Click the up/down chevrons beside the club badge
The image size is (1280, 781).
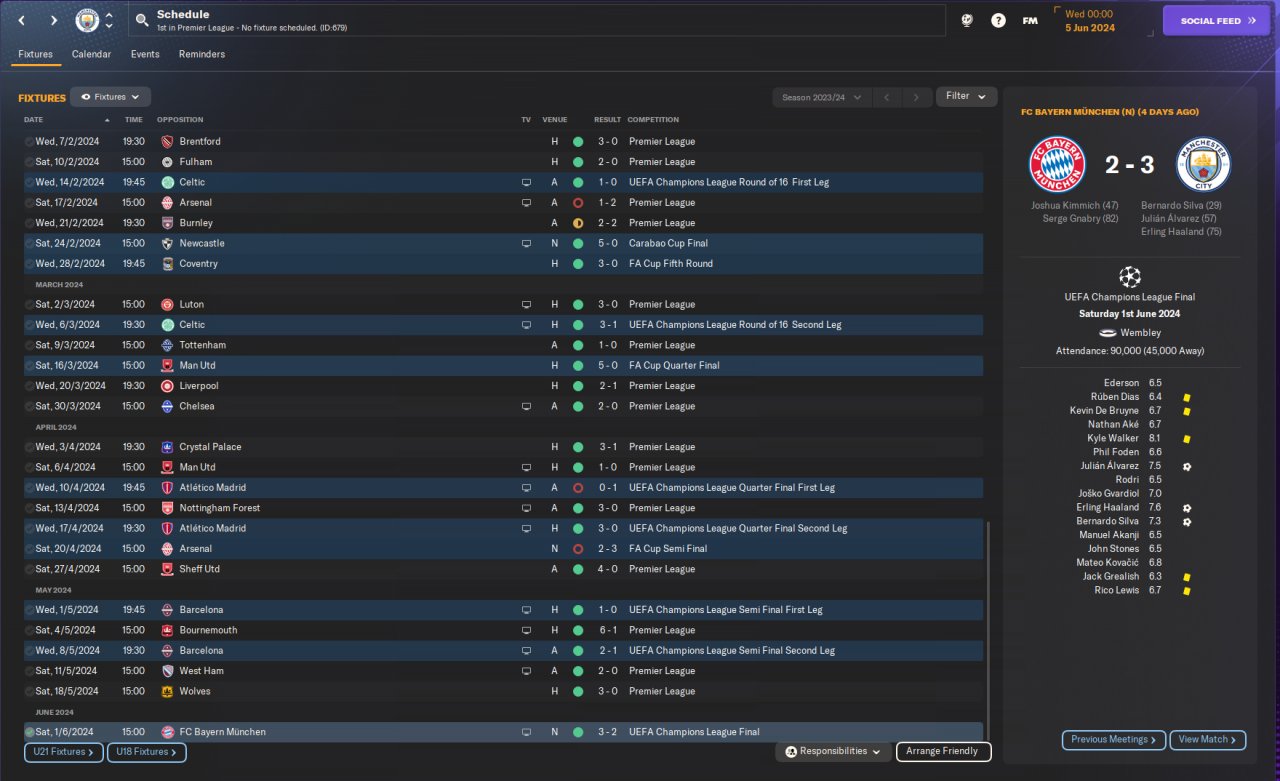coord(109,20)
